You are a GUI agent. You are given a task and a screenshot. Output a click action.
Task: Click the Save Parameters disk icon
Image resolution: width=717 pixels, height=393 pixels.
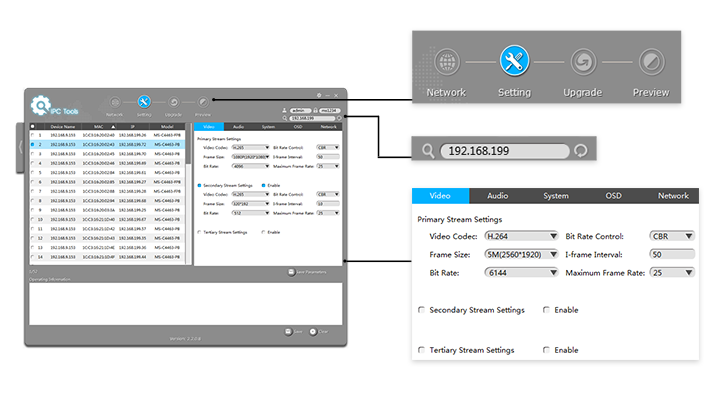click(291, 272)
